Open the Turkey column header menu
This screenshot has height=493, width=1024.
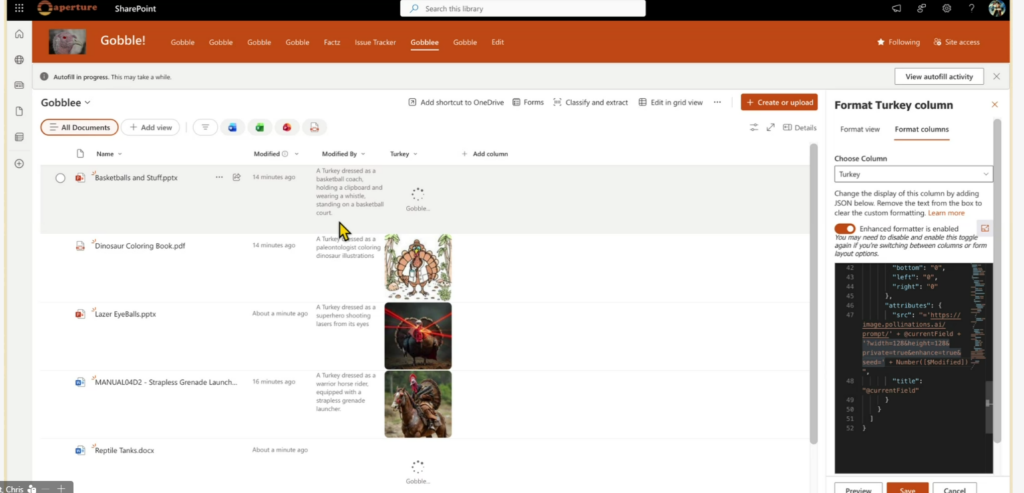pyautogui.click(x=403, y=154)
